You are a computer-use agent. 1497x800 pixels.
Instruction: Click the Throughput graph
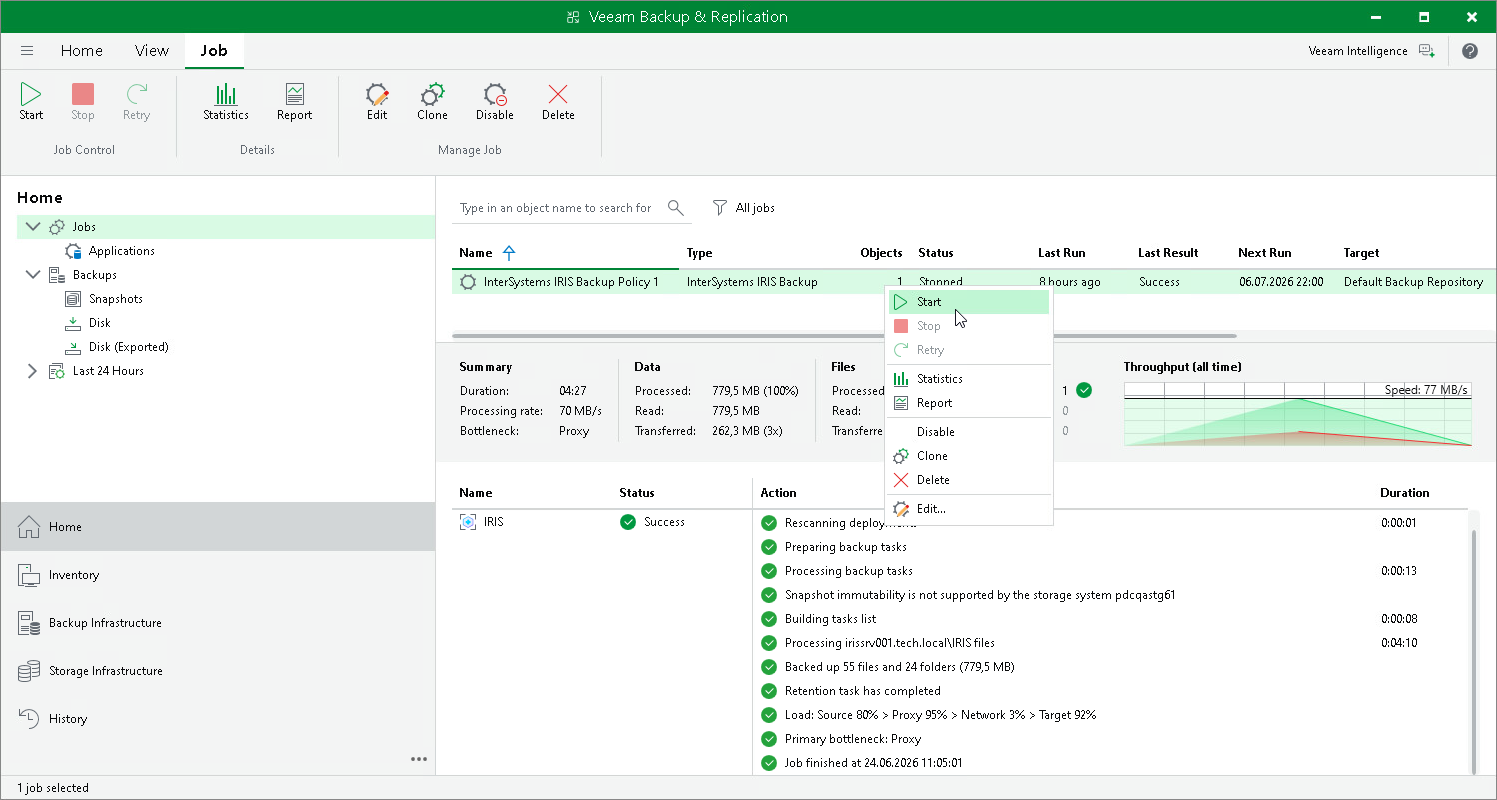pyautogui.click(x=1298, y=413)
